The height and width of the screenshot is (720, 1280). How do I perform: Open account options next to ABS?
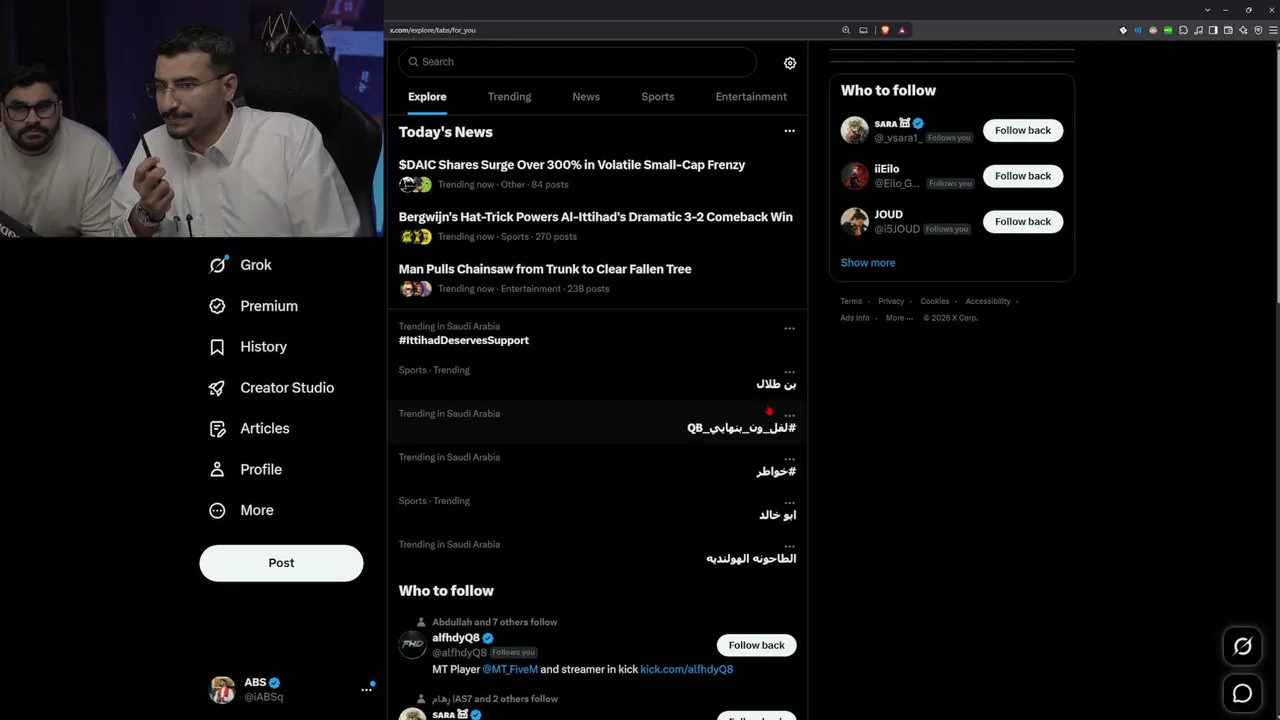point(367,689)
